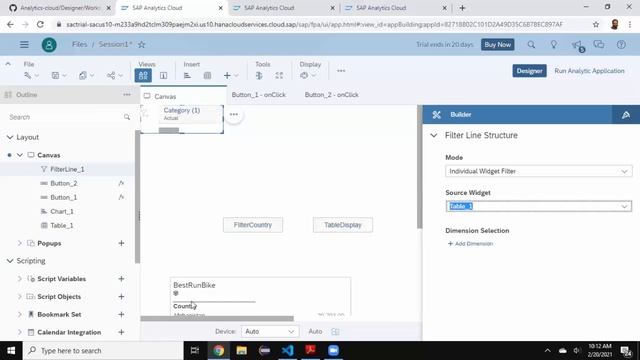Image resolution: width=640 pixels, height=360 pixels.
Task: Open the Save icon dropdown
Action: [x=59, y=76]
